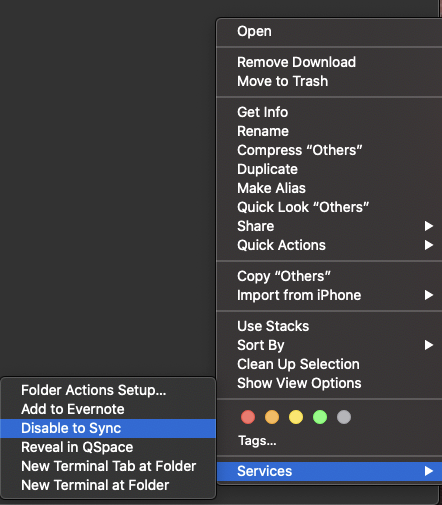The image size is (442, 505).
Task: Choose Get Info
Action: coord(329,112)
